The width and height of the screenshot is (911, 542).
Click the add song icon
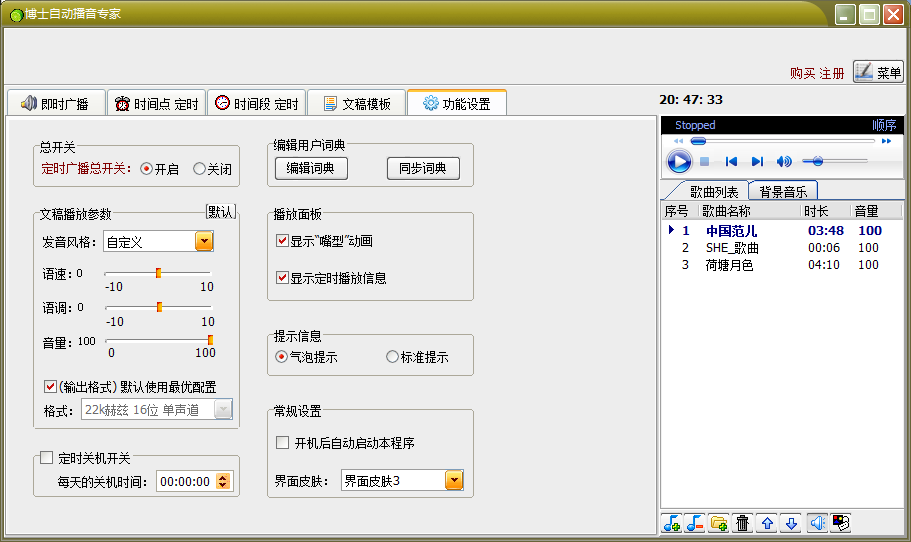point(672,523)
